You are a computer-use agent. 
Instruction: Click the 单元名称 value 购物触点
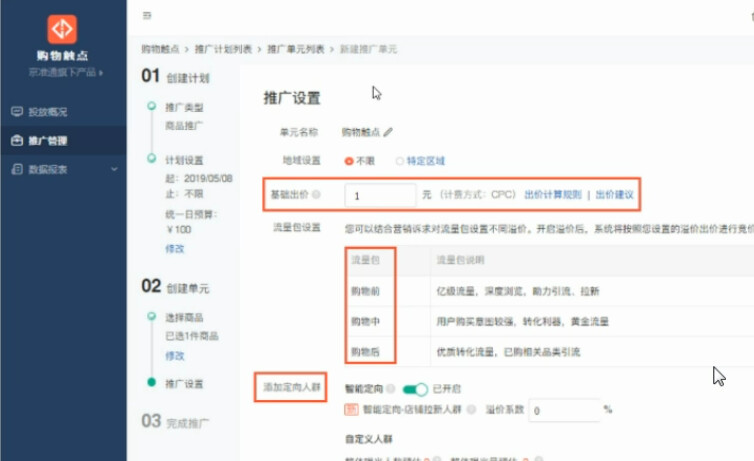point(361,132)
